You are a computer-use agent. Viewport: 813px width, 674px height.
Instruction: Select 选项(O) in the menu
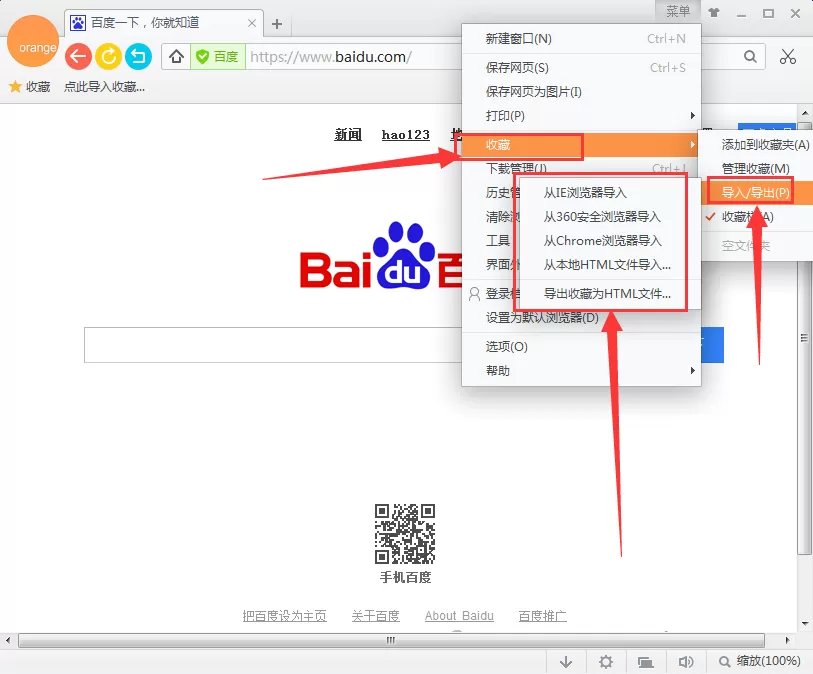click(581, 346)
